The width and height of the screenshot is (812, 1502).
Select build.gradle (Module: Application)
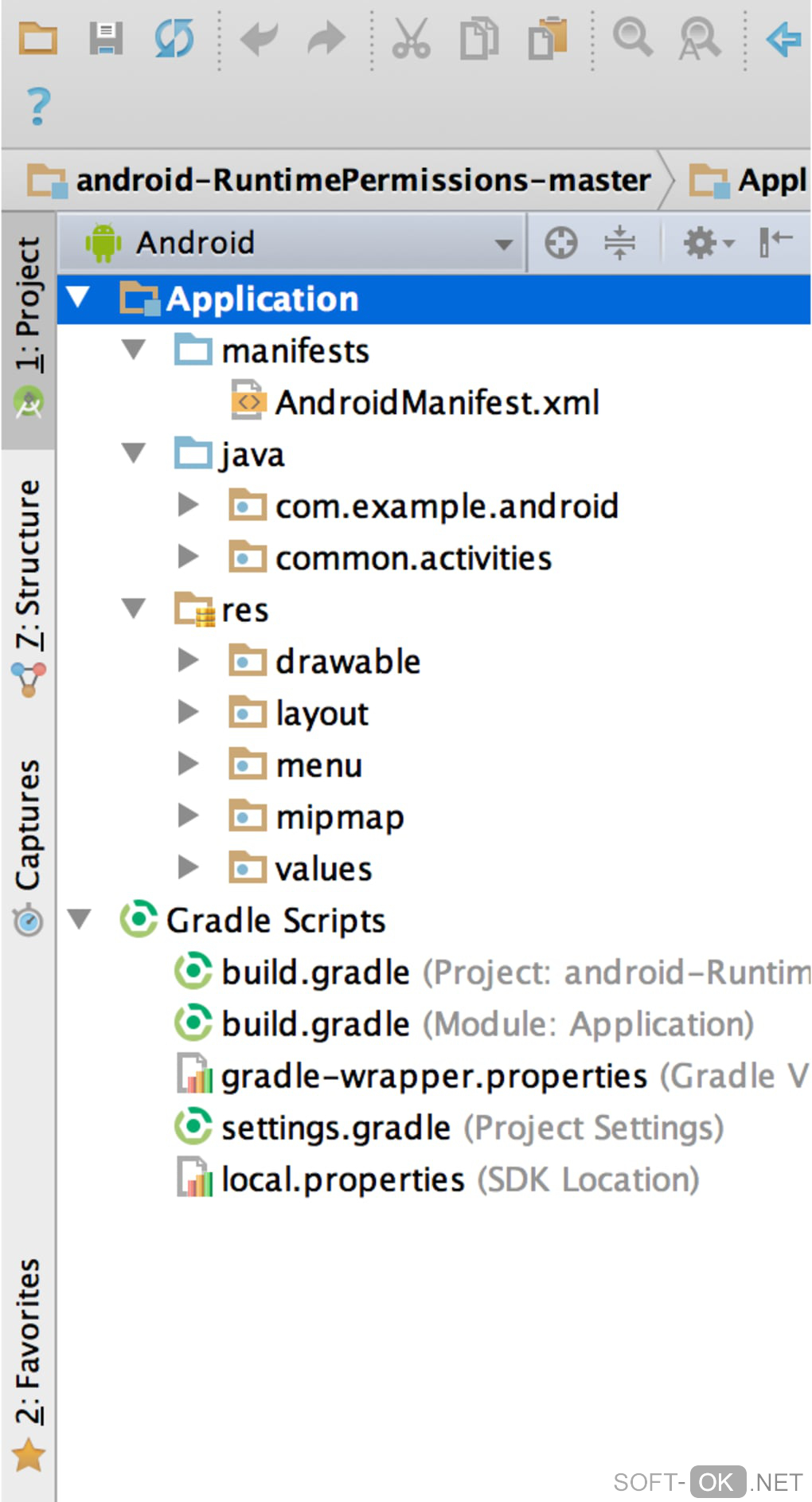487,1024
